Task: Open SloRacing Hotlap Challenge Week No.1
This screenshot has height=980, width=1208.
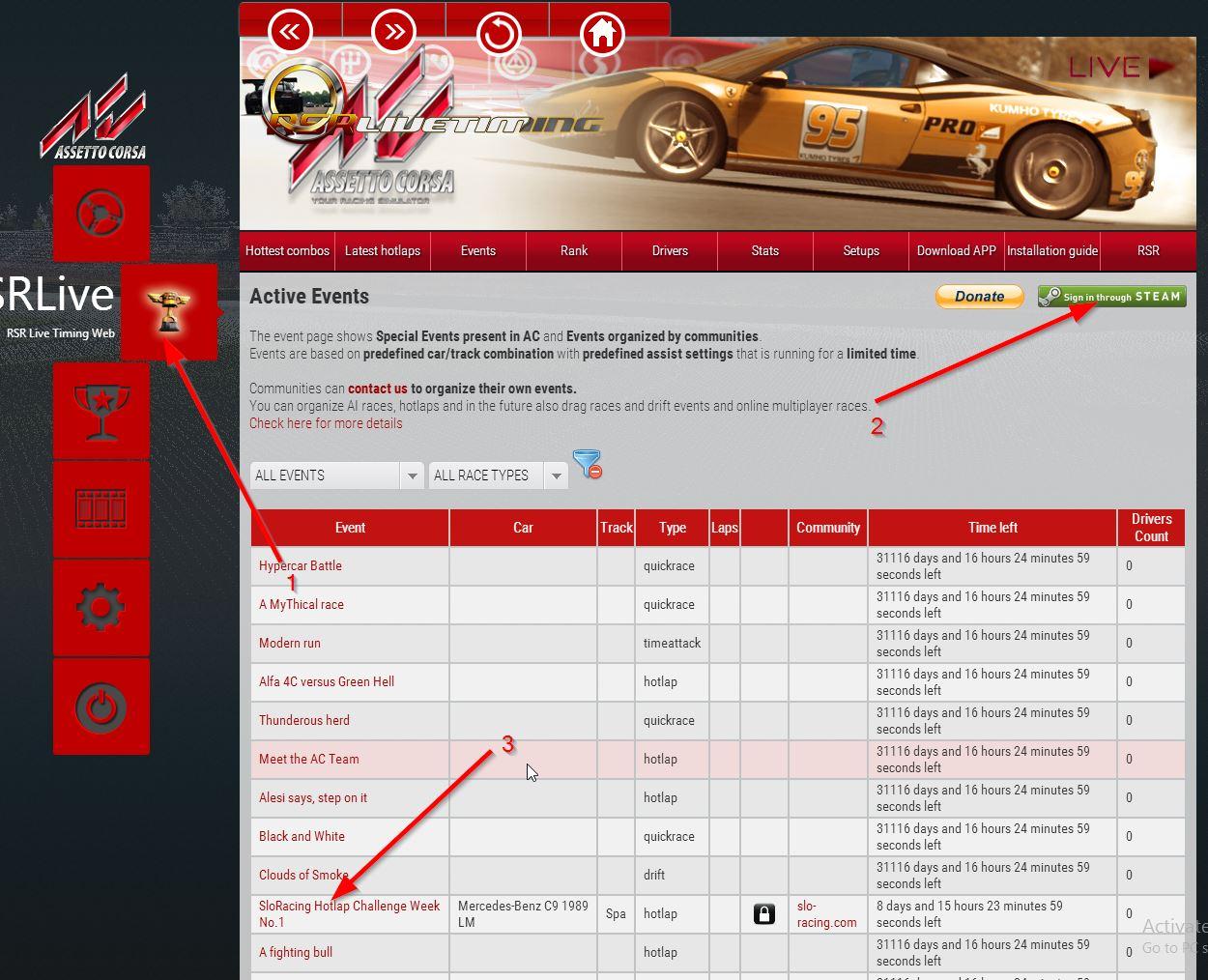Action: (349, 913)
